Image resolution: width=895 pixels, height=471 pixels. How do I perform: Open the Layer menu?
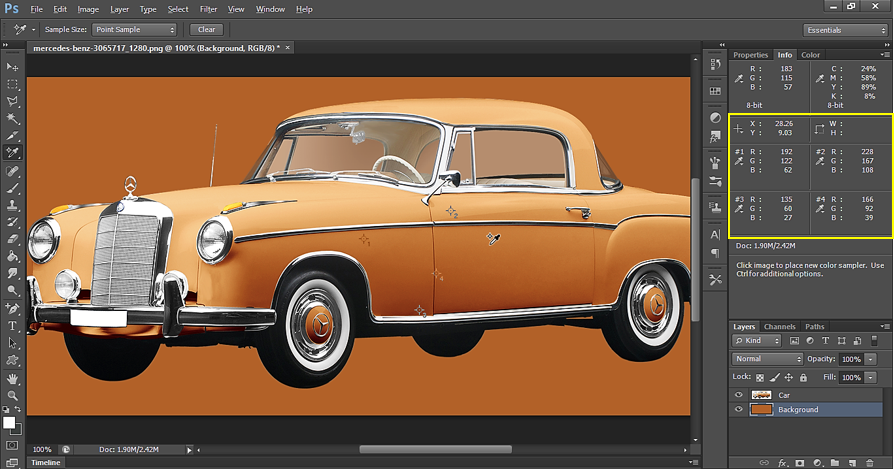[119, 9]
